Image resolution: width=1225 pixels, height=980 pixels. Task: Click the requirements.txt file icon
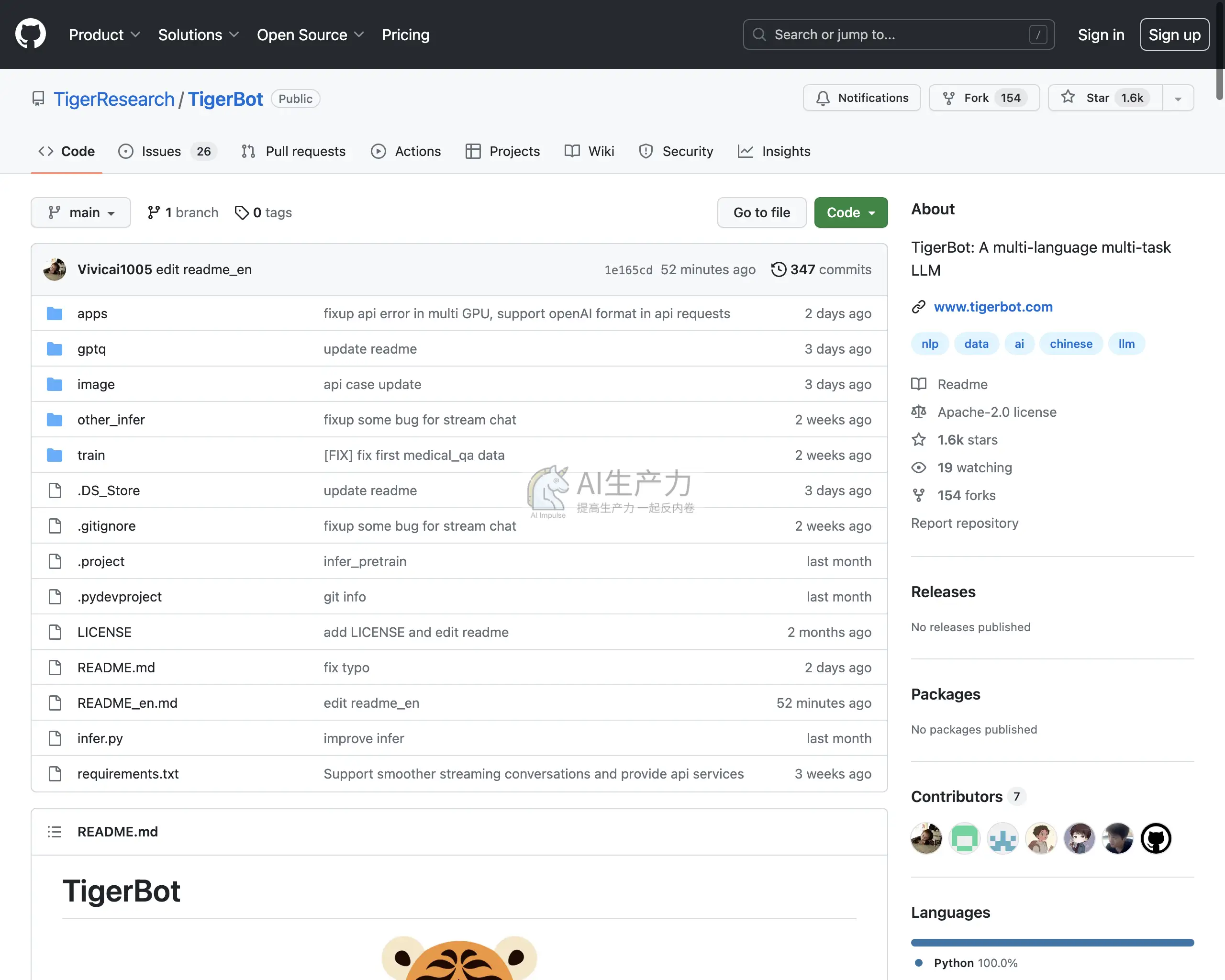tap(55, 773)
